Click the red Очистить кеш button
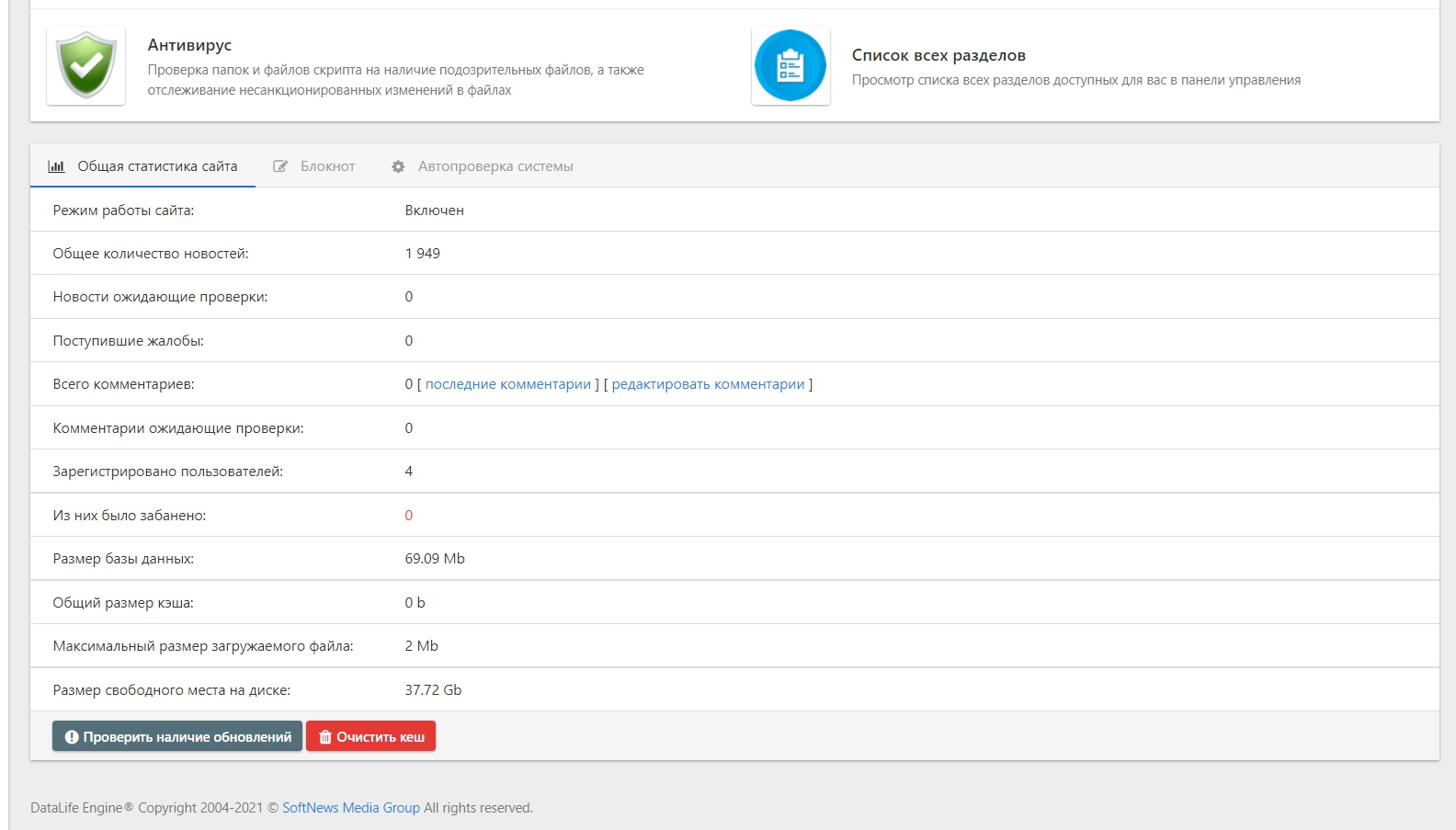 (370, 736)
